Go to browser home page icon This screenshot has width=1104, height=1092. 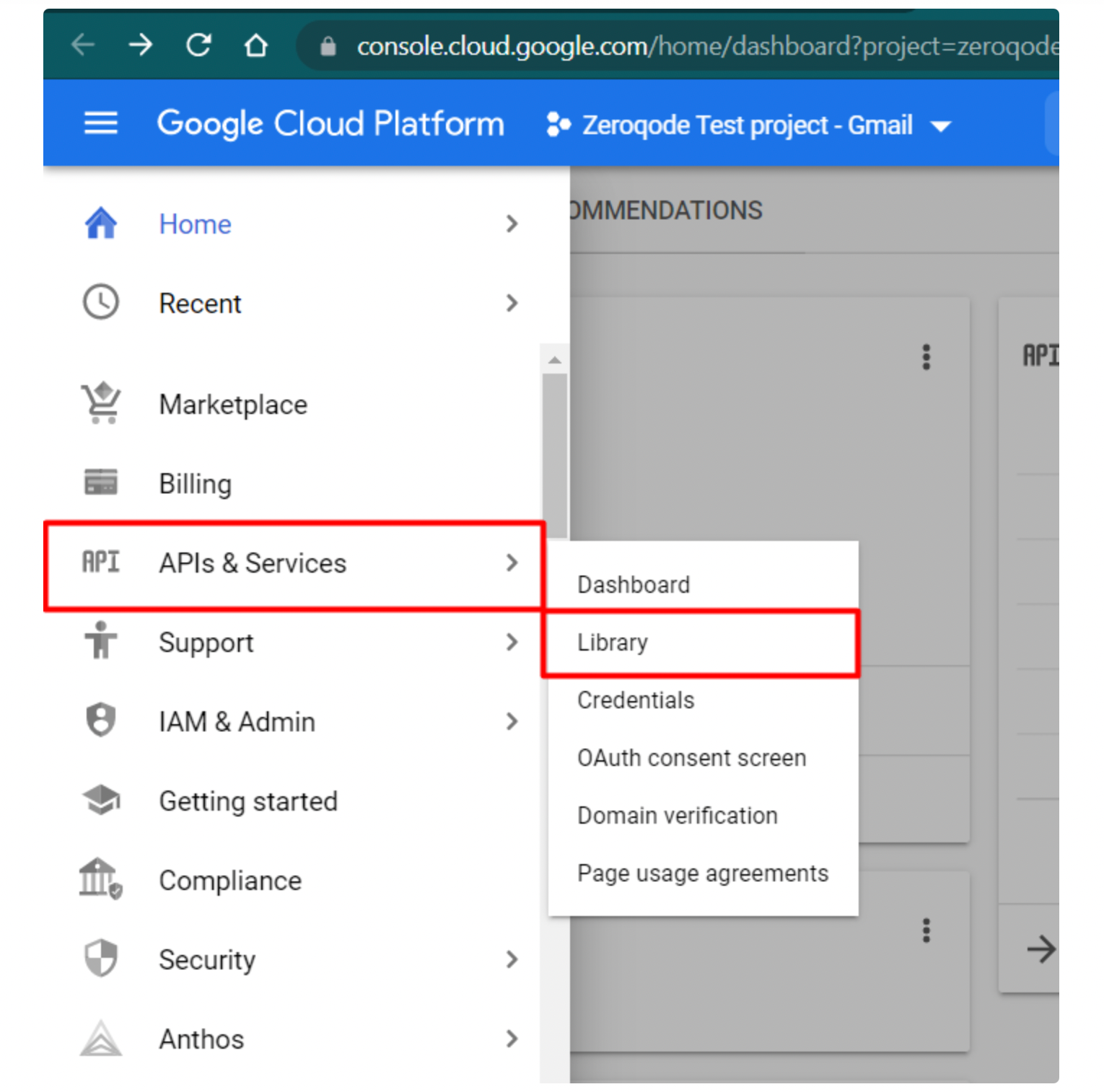[x=256, y=45]
